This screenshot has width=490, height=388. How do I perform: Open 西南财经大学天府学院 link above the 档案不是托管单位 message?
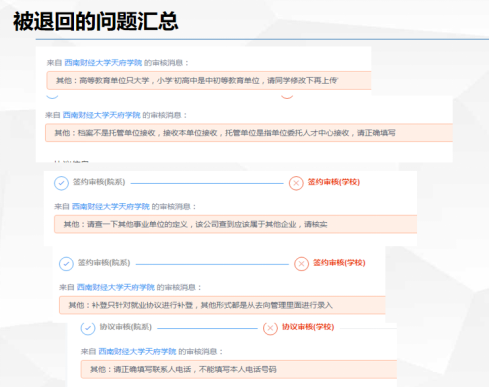102,115
